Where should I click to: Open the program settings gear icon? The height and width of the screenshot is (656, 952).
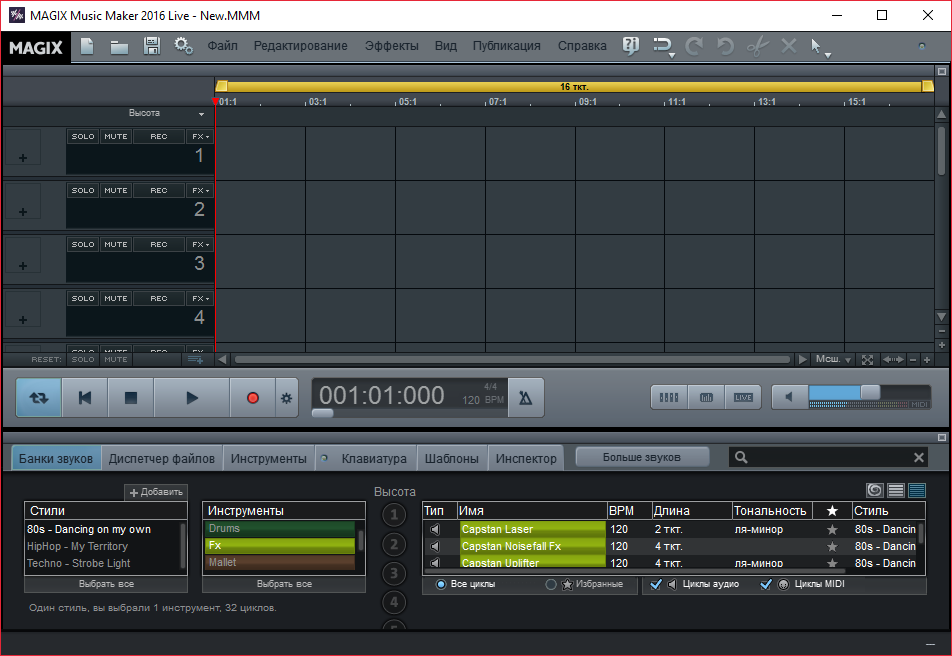(x=183, y=46)
